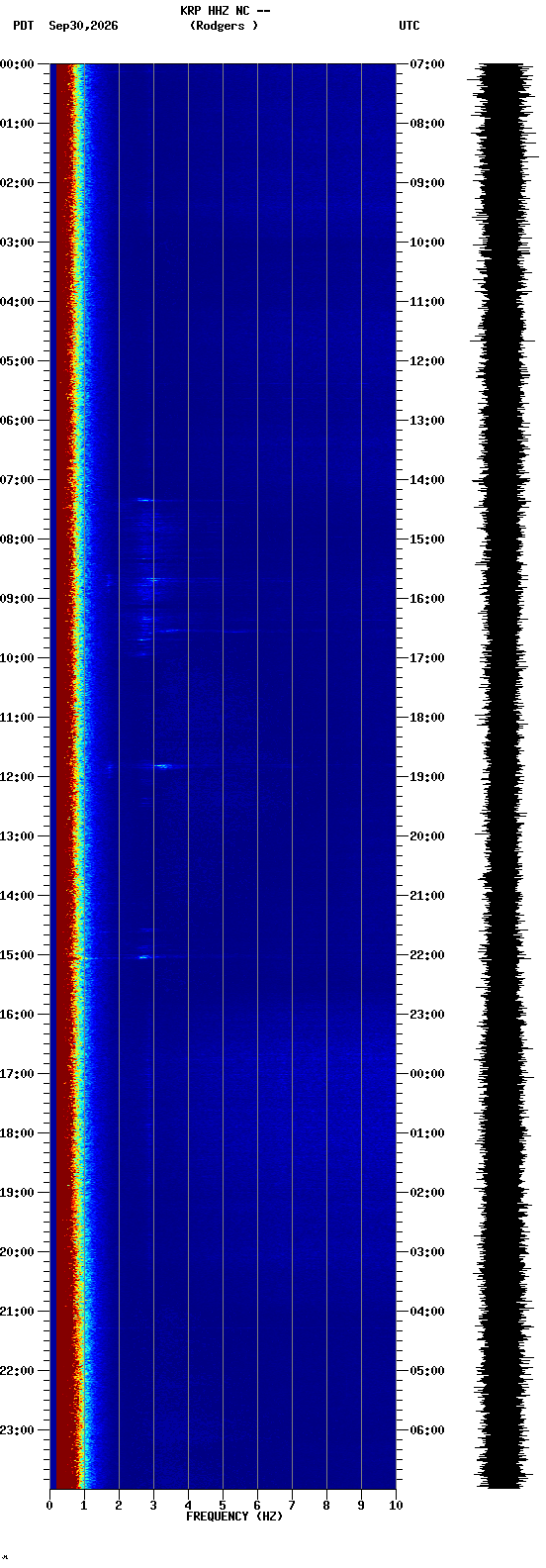
Task: Click the "FREQUENCY (HZ)" axis label
Action: (234, 1517)
